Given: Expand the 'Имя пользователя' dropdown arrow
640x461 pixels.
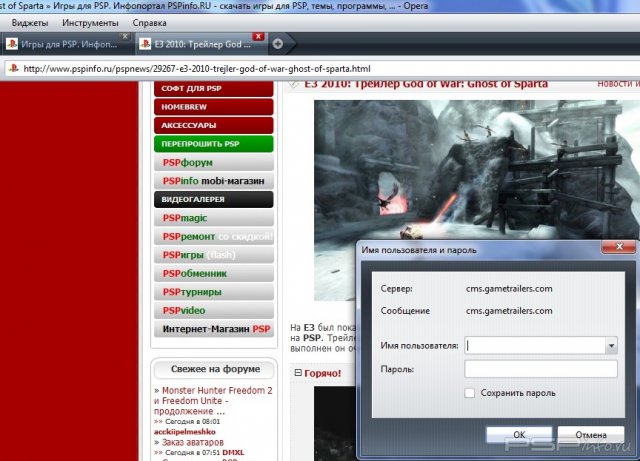Looking at the screenshot, I should (x=610, y=345).
